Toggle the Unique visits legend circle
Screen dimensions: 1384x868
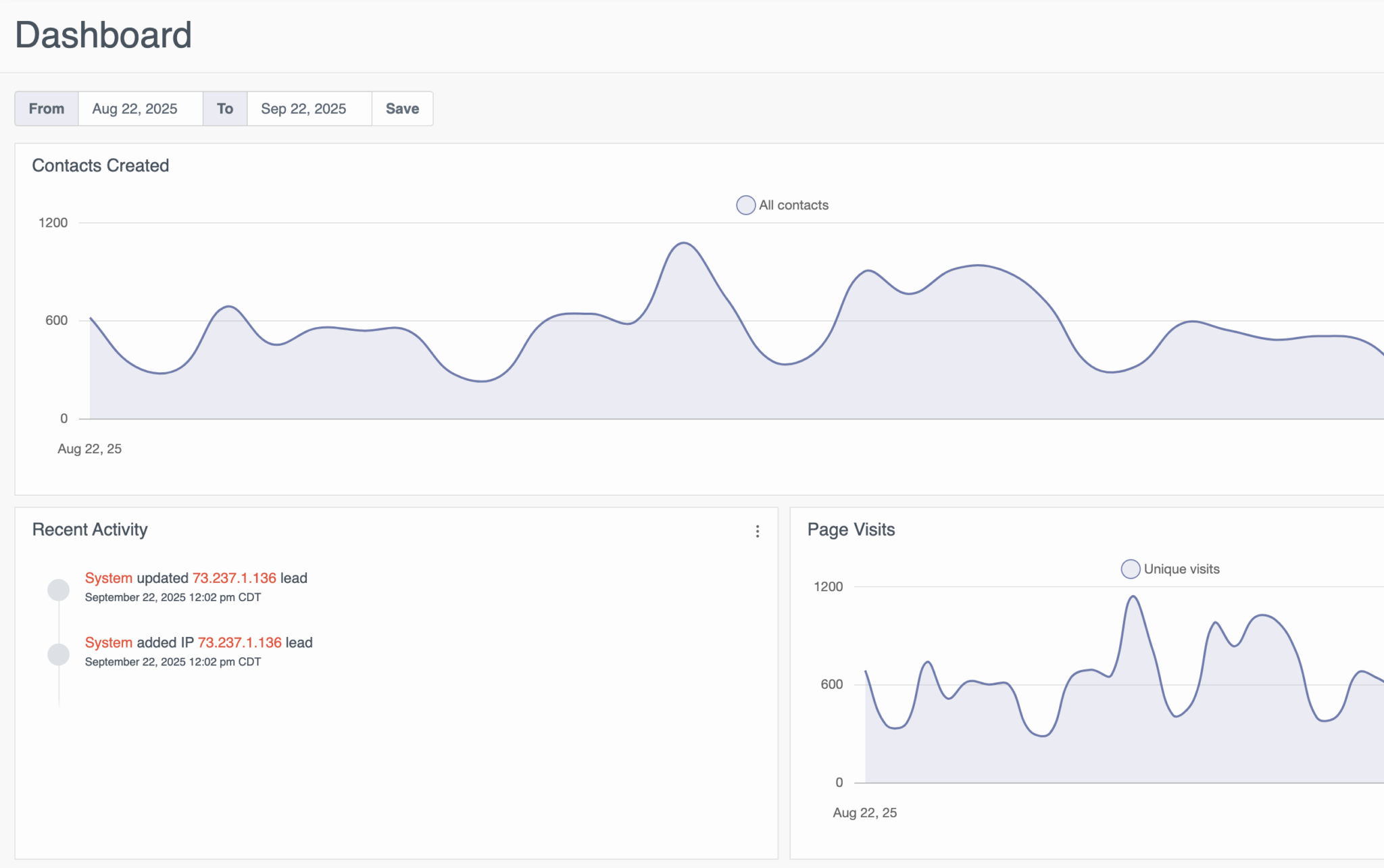(1130, 569)
